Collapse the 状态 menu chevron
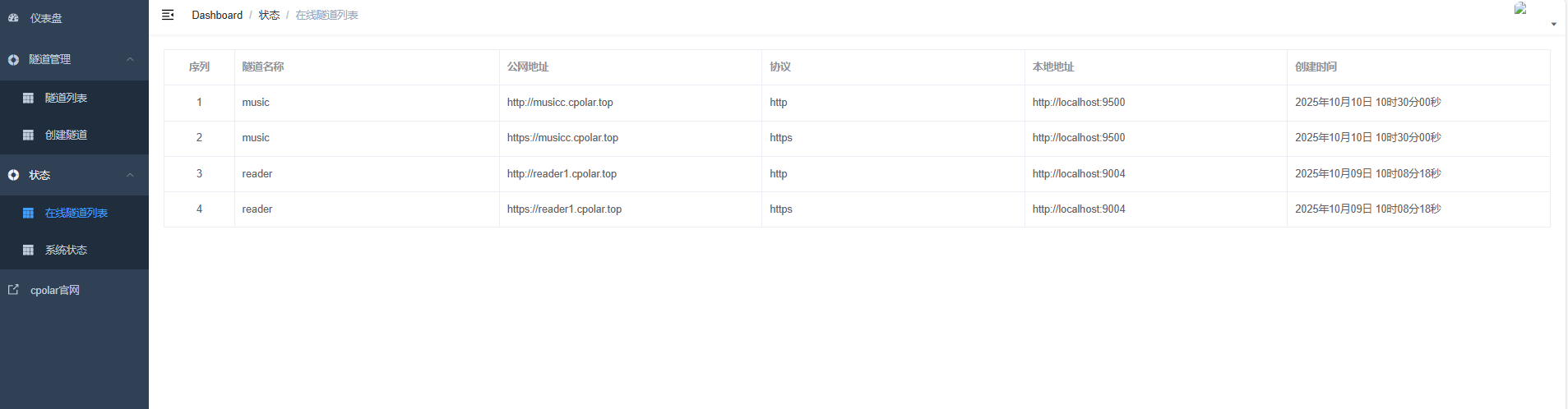Image resolution: width=1568 pixels, height=409 pixels. point(130,175)
